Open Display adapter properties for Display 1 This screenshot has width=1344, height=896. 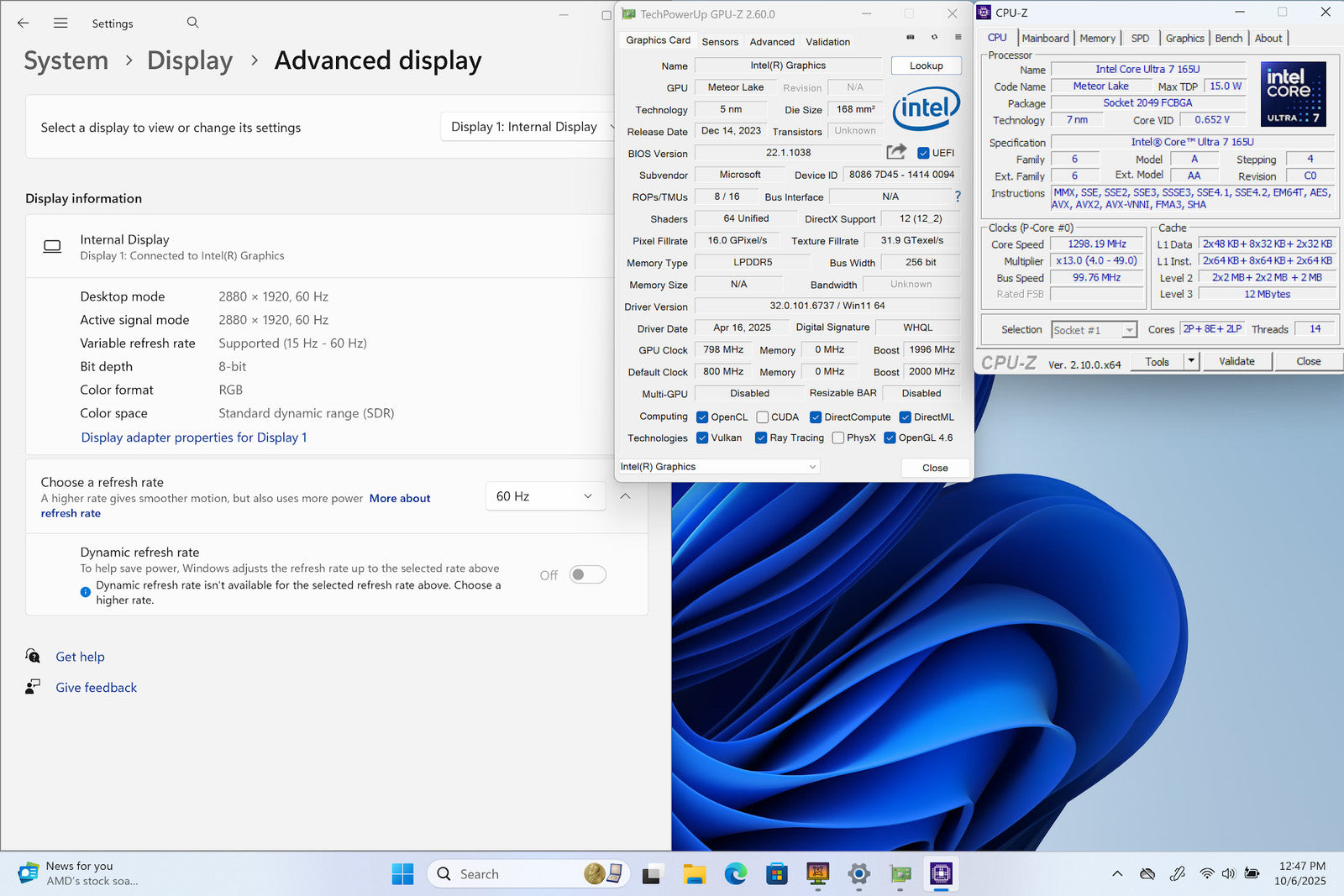click(194, 438)
